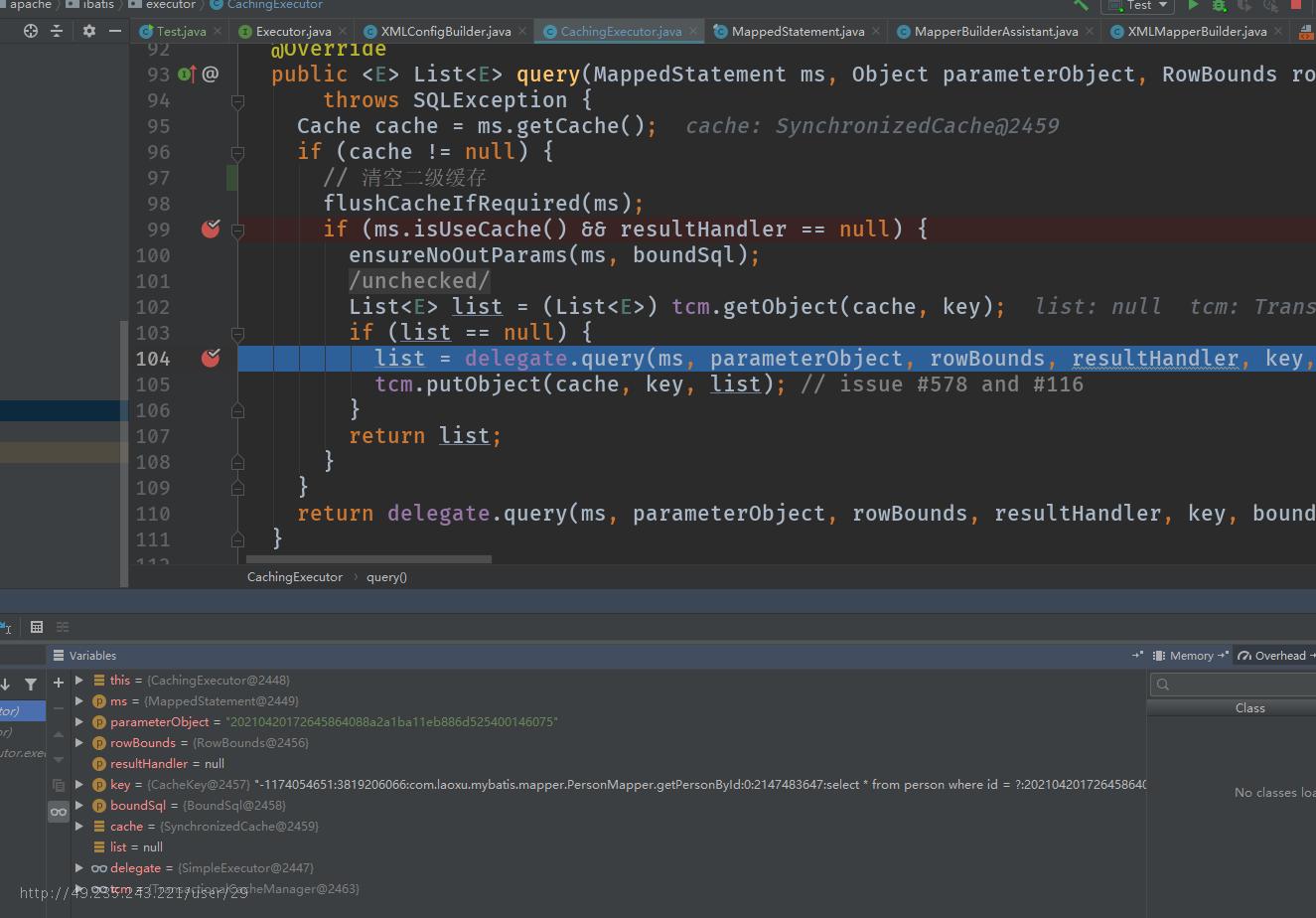Screen dimensions: 1316x918
Task: Click the hide panel arrow beside Memory
Action: click(x=1224, y=655)
